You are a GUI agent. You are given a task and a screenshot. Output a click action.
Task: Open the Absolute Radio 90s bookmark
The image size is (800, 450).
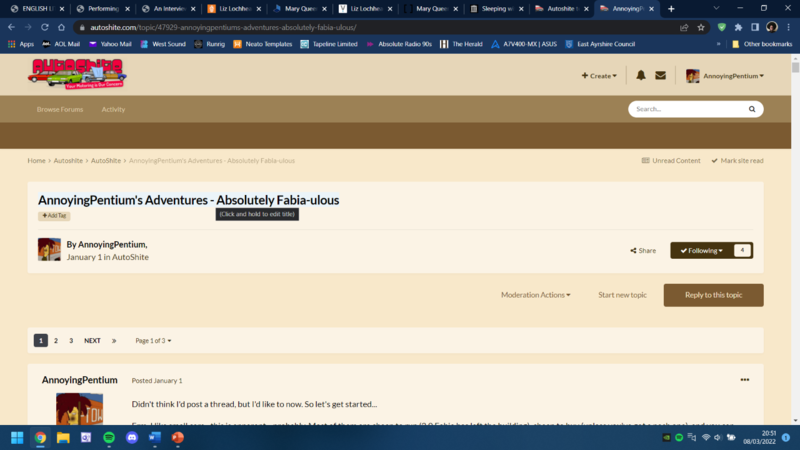click(x=399, y=44)
